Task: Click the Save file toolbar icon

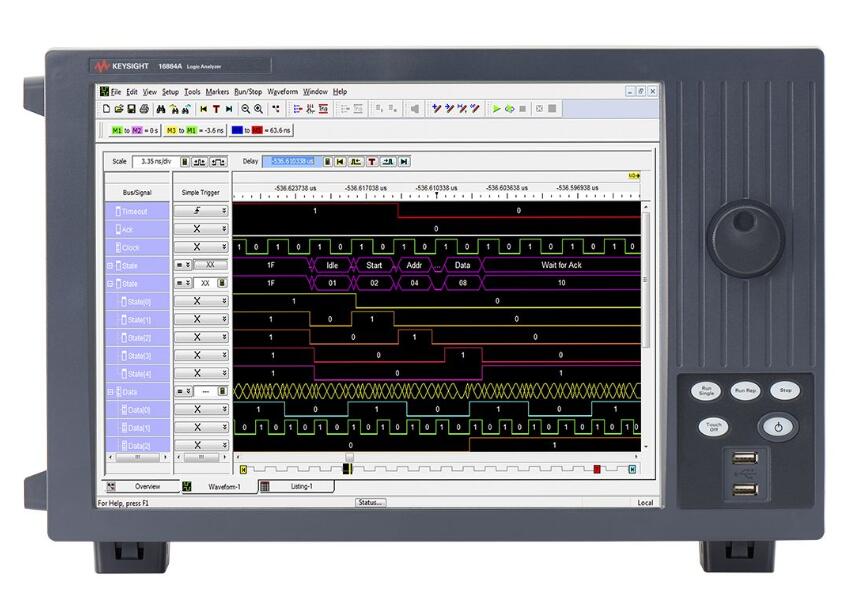Action: point(131,108)
